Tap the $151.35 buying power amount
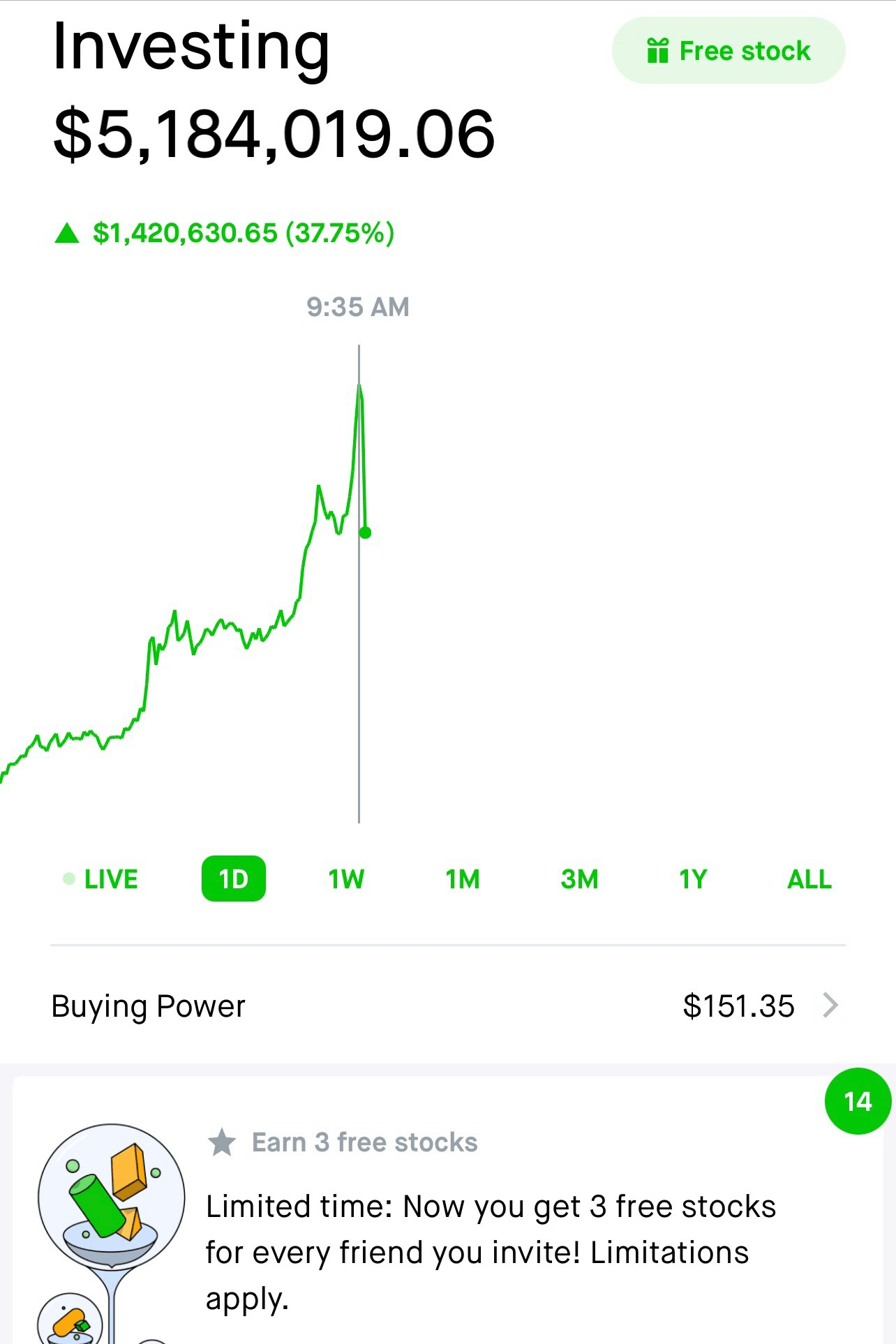Image resolution: width=896 pixels, height=1344 pixels. [738, 1006]
